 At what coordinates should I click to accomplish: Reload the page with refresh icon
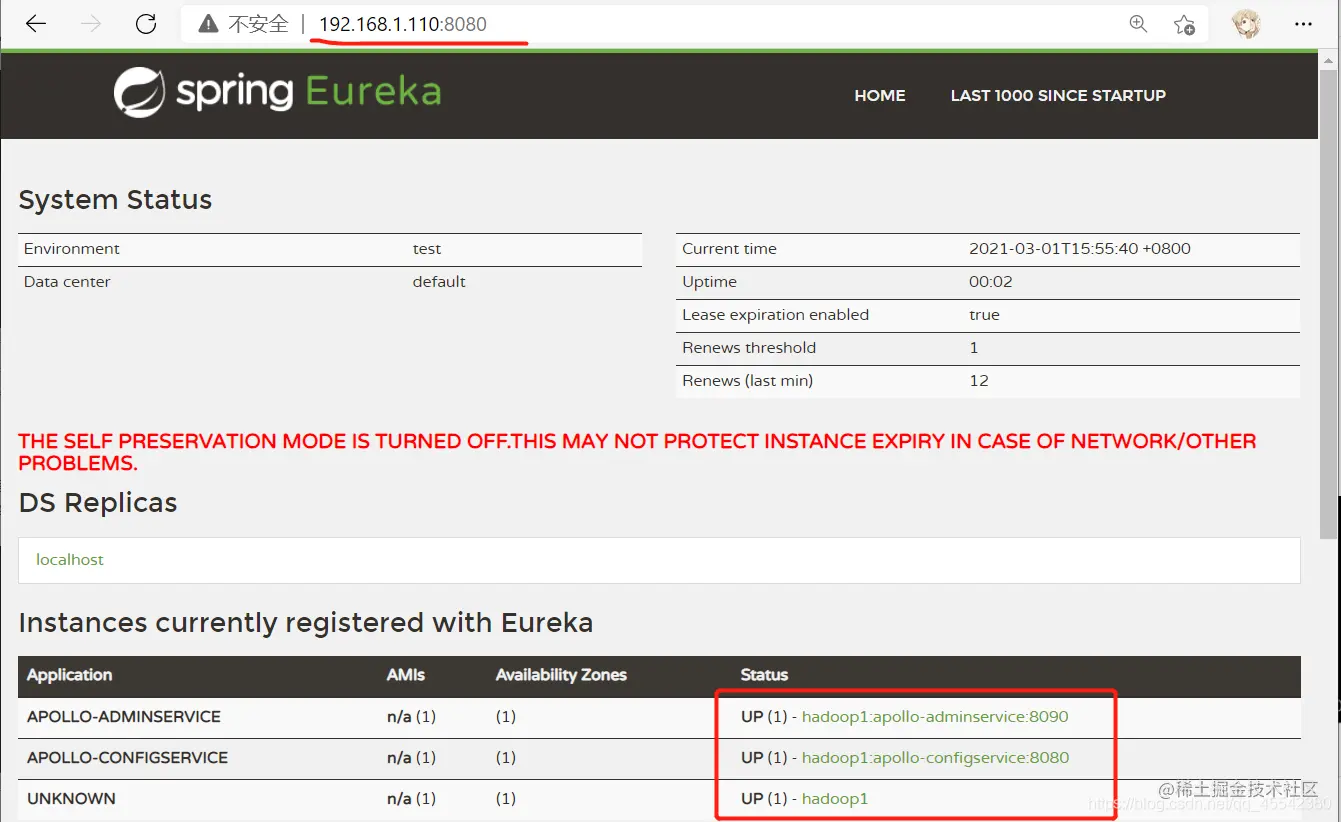tap(146, 24)
